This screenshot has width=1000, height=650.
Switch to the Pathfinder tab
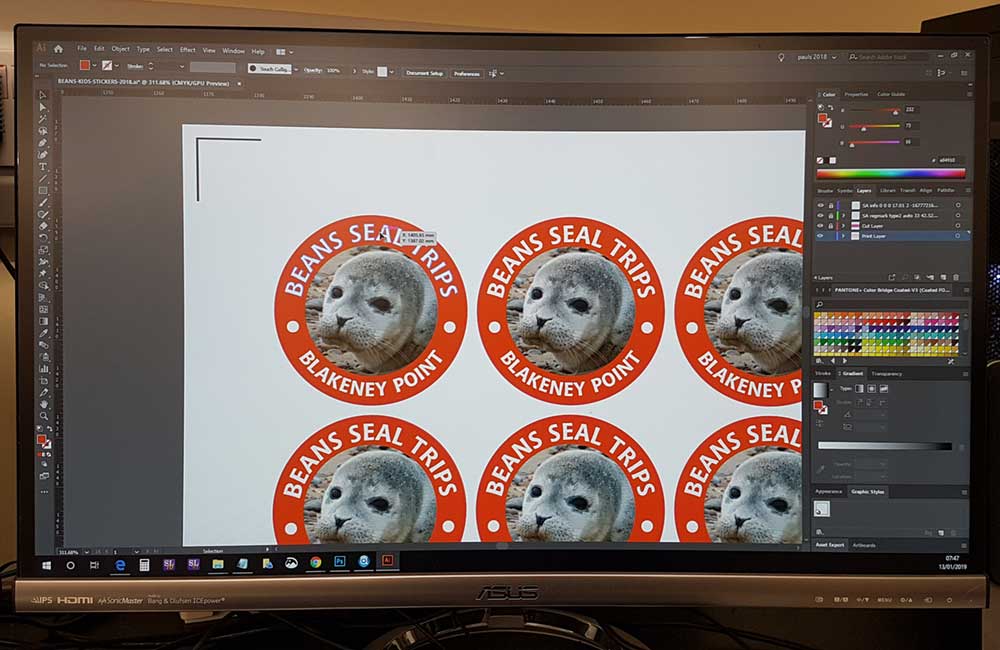click(946, 190)
